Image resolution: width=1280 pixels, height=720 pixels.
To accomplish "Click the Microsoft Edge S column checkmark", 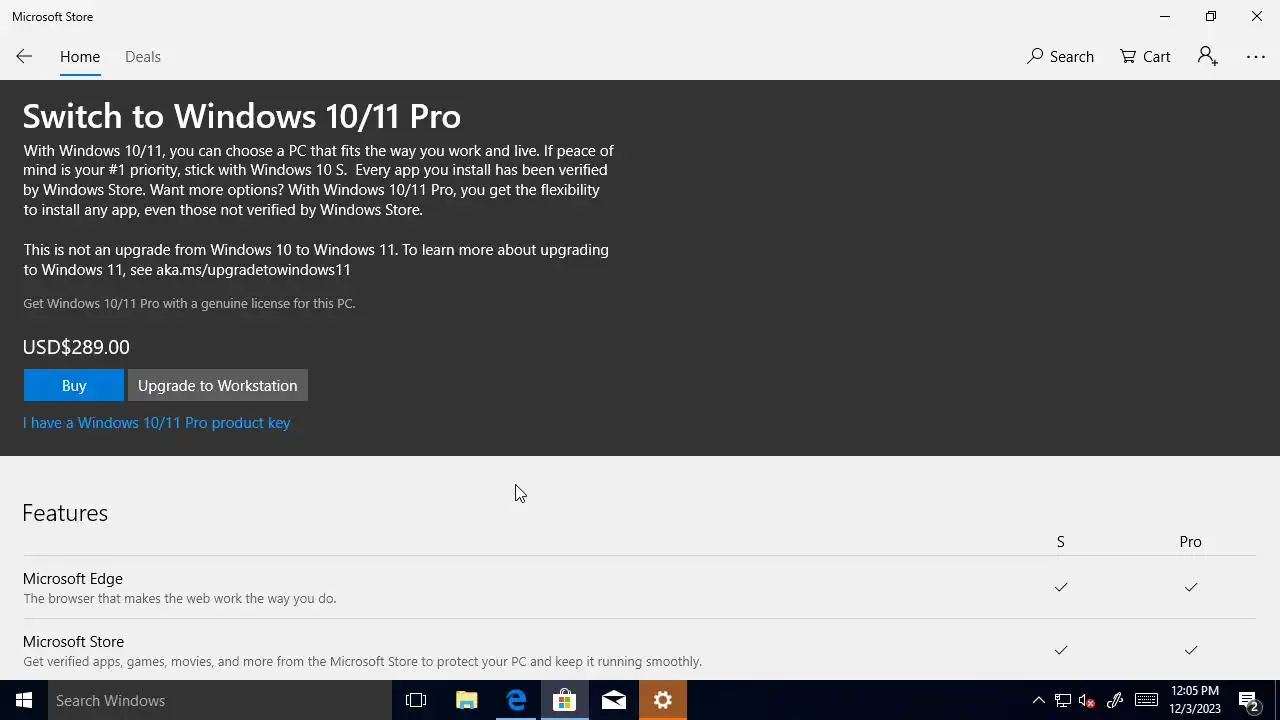I will click(x=1061, y=587).
